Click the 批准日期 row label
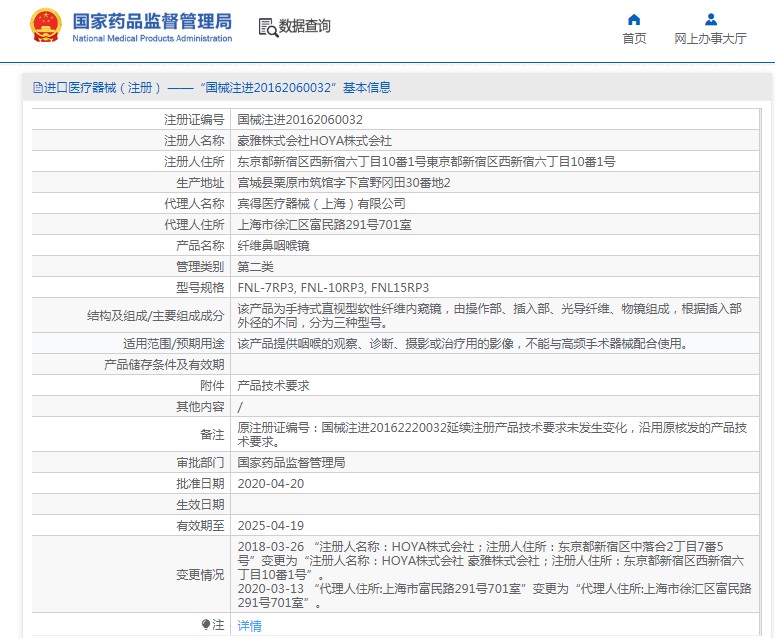Screen dimensions: 775x638 coord(200,484)
